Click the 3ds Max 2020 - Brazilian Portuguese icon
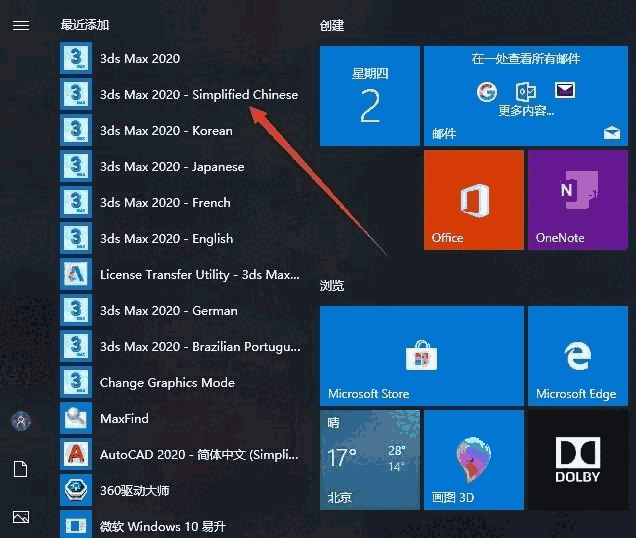The image size is (636, 538). pos(76,346)
